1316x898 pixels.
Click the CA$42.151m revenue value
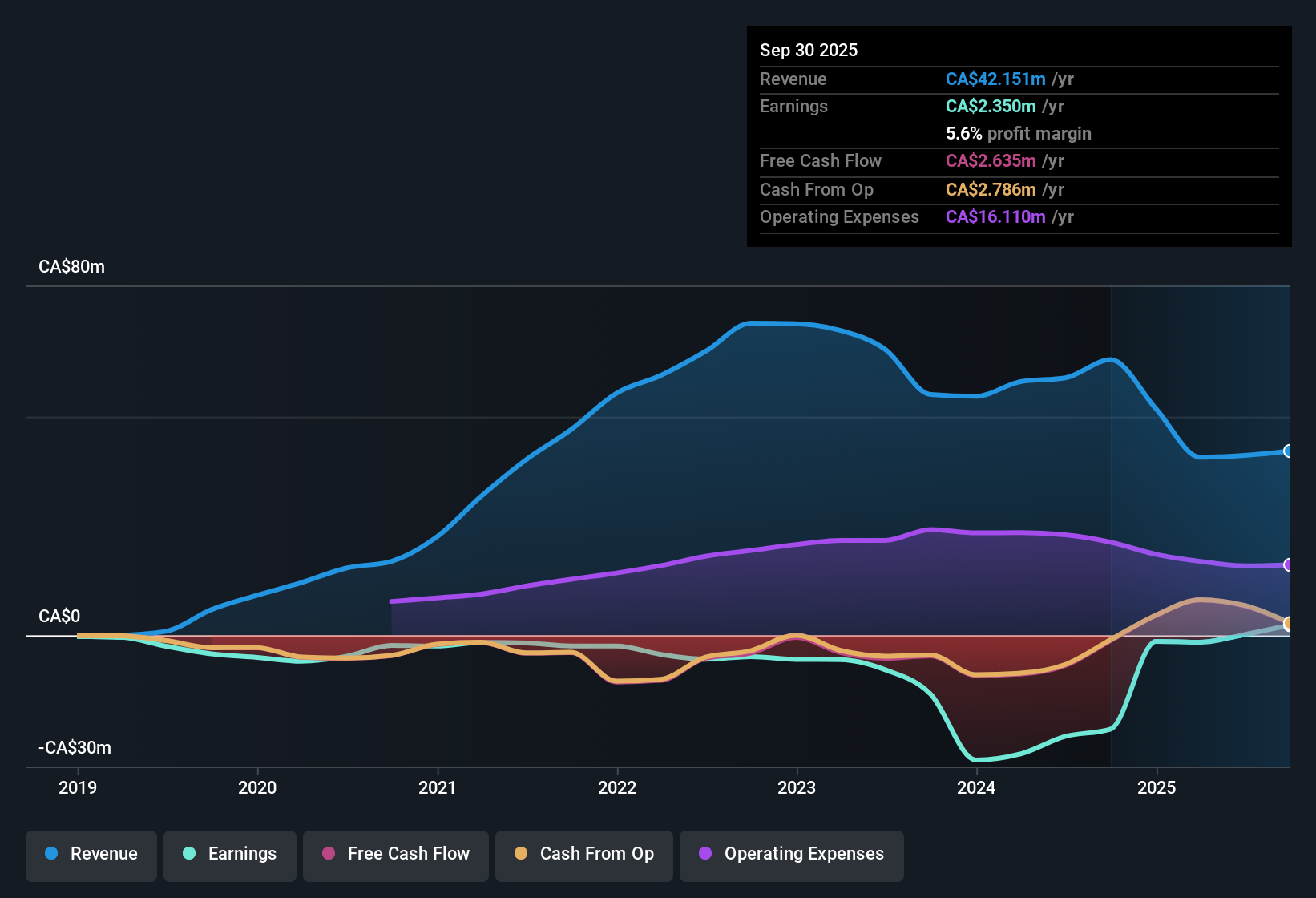(x=995, y=79)
